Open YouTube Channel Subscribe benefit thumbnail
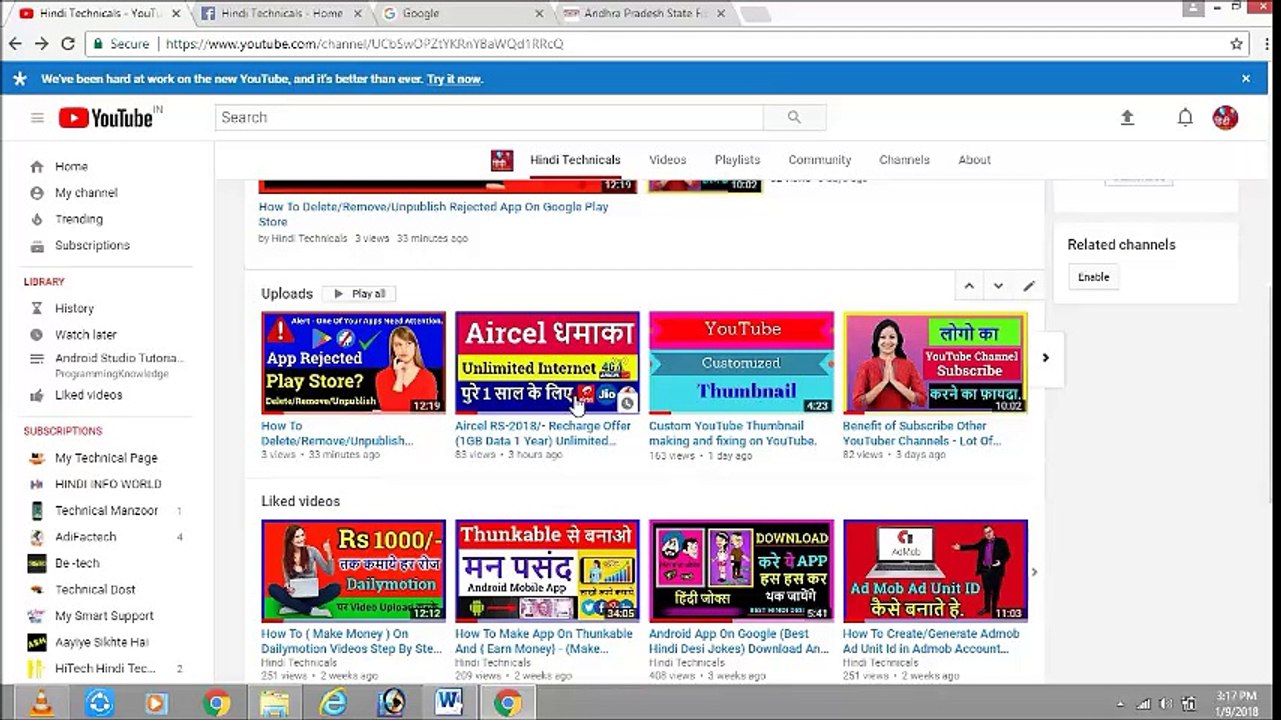The image size is (1281, 720). coord(935,362)
